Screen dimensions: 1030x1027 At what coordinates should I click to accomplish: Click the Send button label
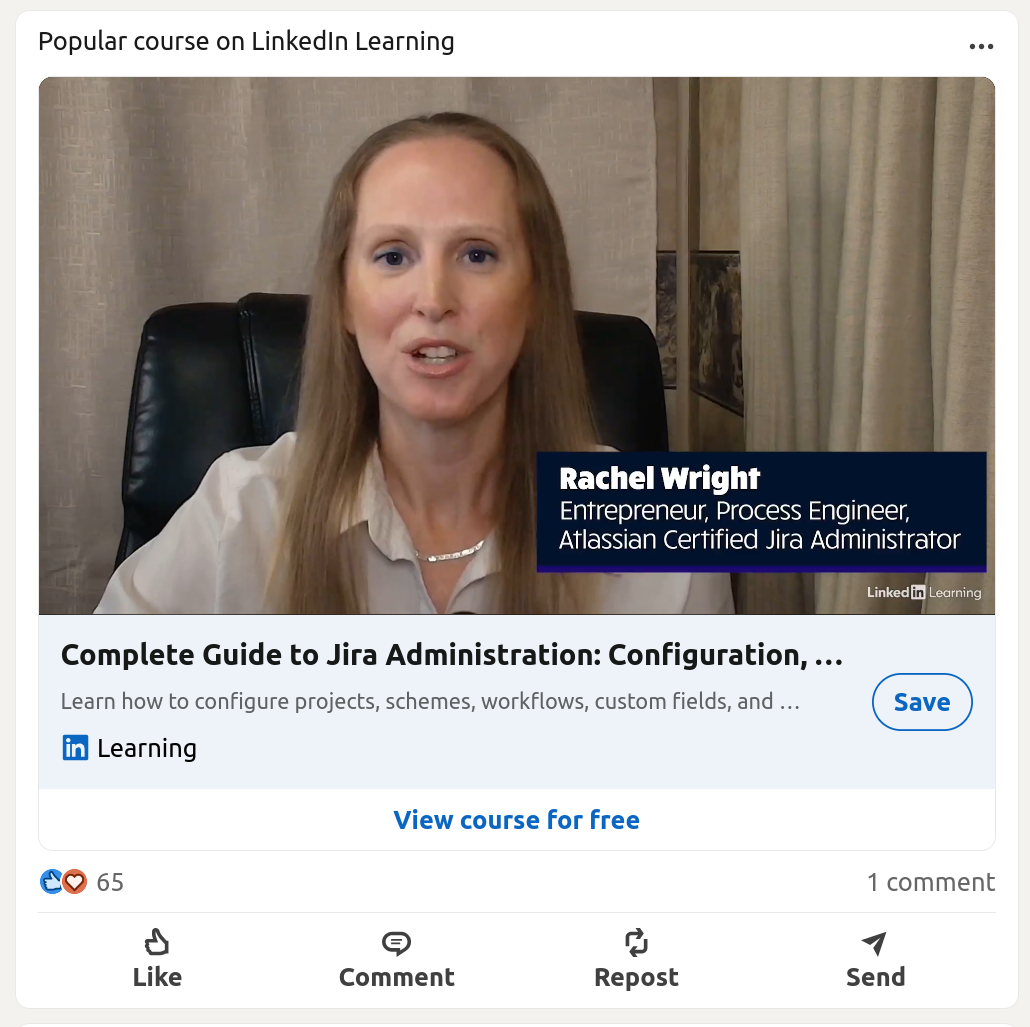875,977
